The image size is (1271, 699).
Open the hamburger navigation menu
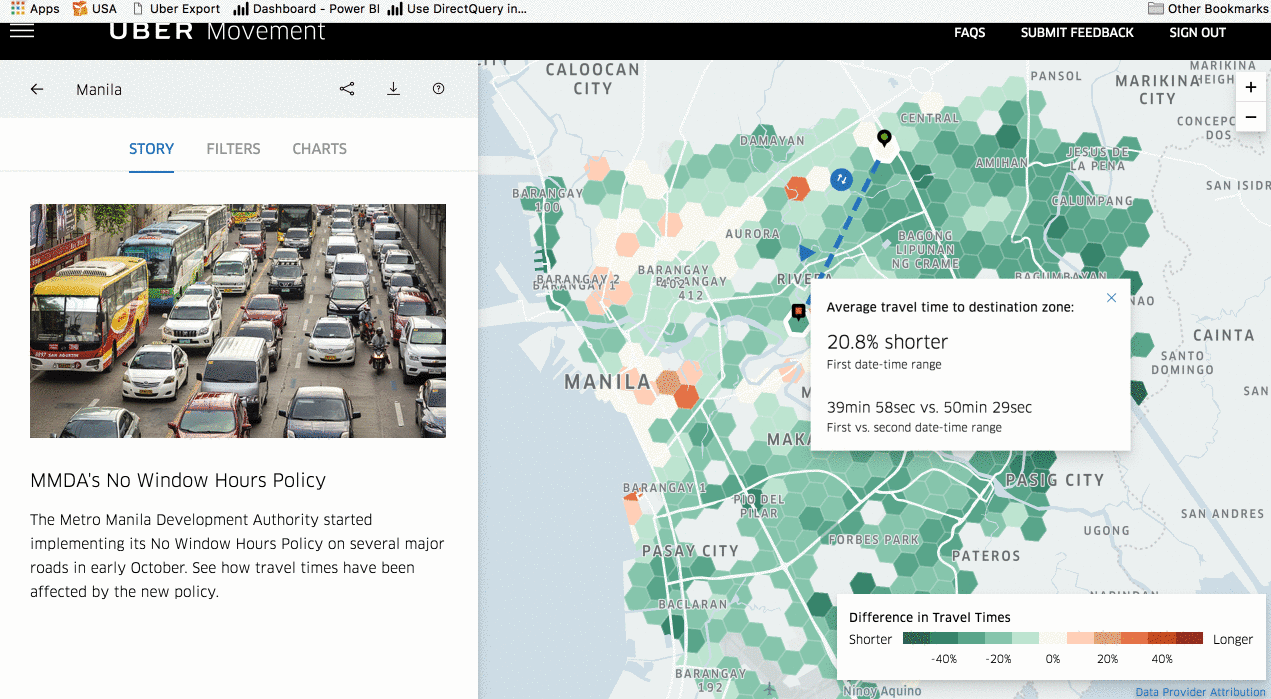tap(22, 31)
